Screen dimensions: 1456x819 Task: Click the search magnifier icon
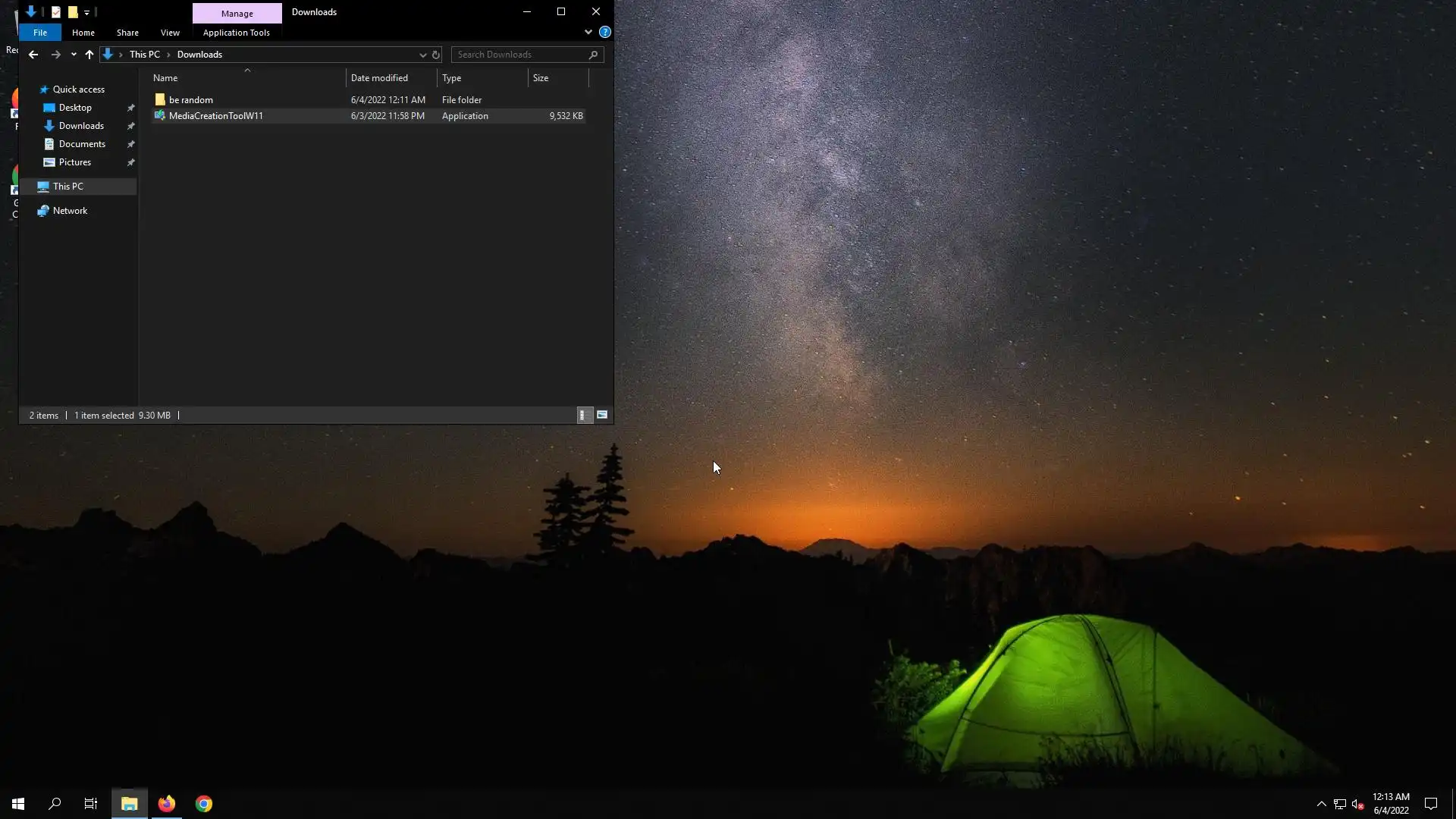pyautogui.click(x=593, y=55)
